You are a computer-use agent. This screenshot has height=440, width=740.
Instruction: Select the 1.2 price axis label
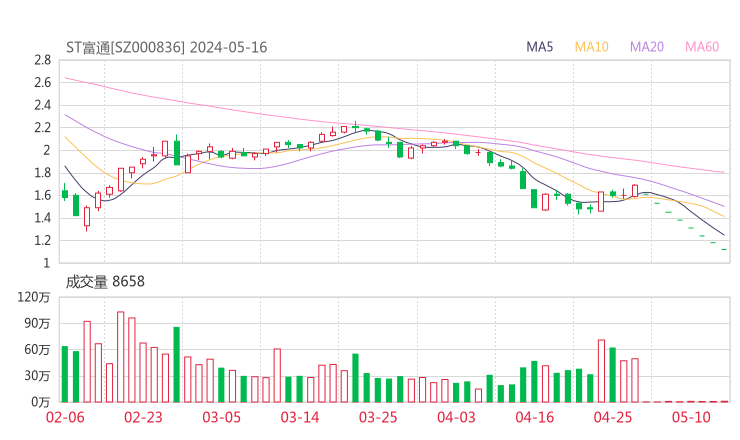42,240
